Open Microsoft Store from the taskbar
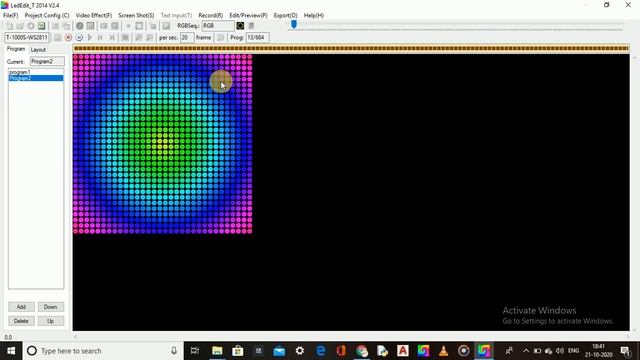Viewport: 640px width, 360px height. [x=238, y=351]
